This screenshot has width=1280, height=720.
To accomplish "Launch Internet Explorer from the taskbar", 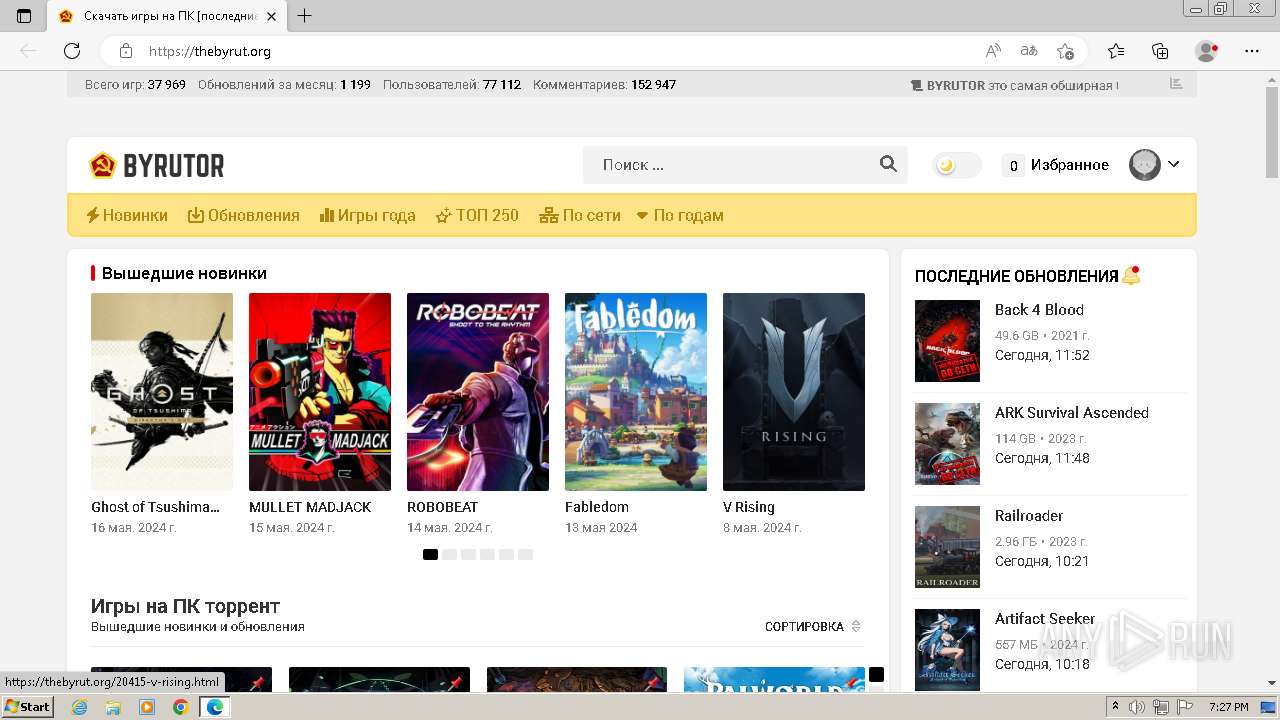I will click(80, 707).
